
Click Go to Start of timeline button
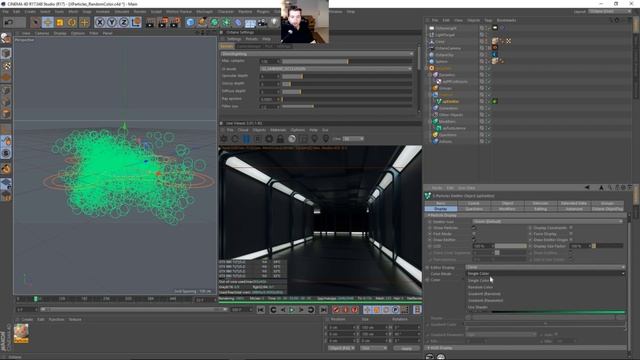pyautogui.click(x=260, y=310)
